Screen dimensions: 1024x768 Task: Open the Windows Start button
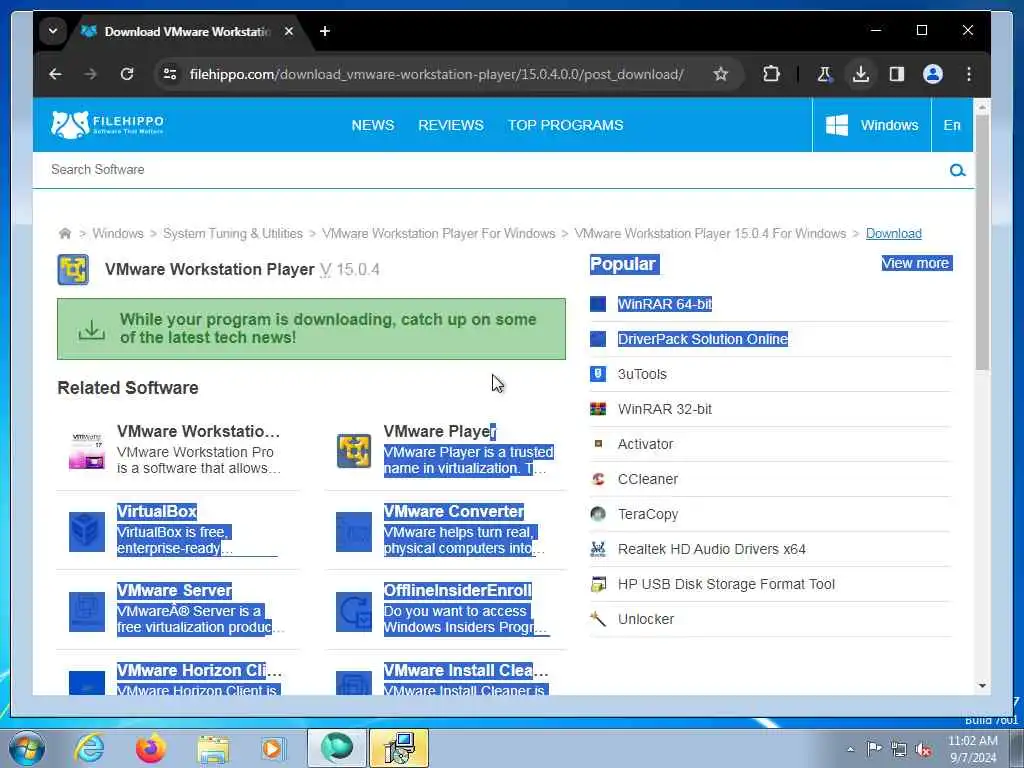pos(26,748)
